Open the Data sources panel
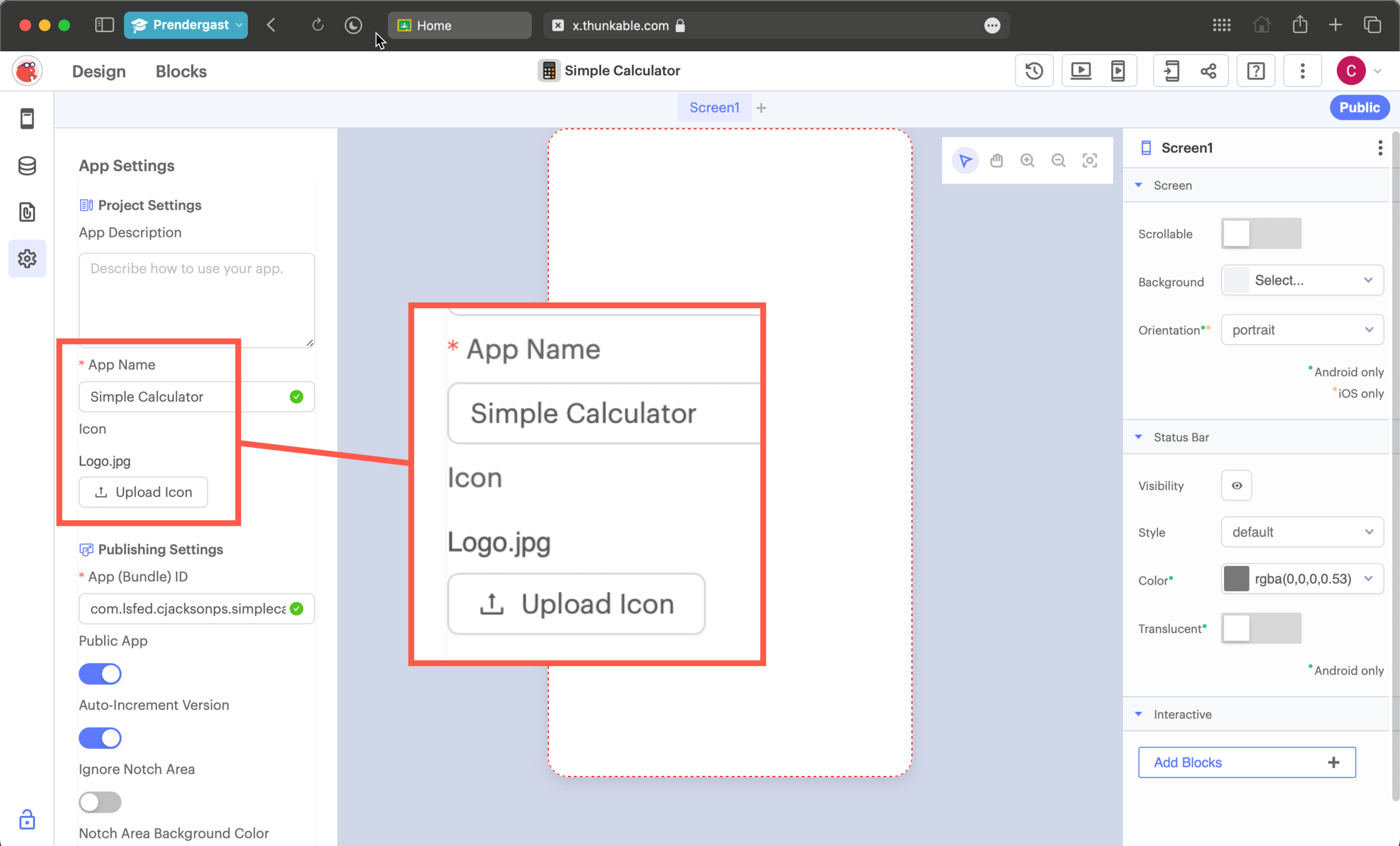 point(27,165)
